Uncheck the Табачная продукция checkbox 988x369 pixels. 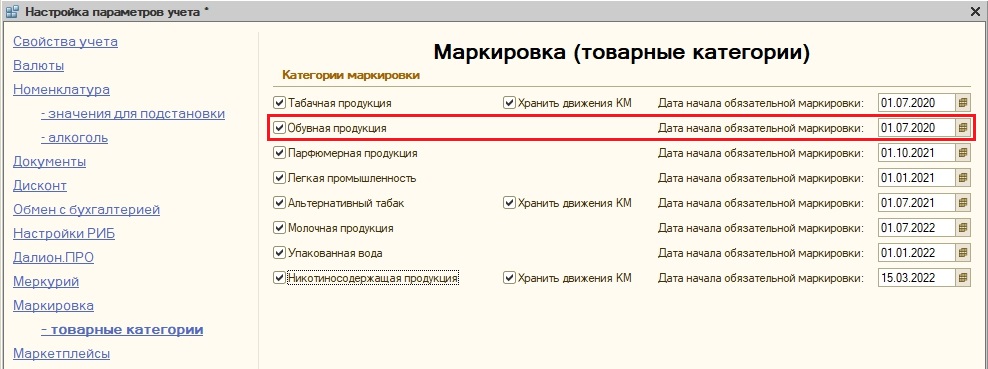279,103
